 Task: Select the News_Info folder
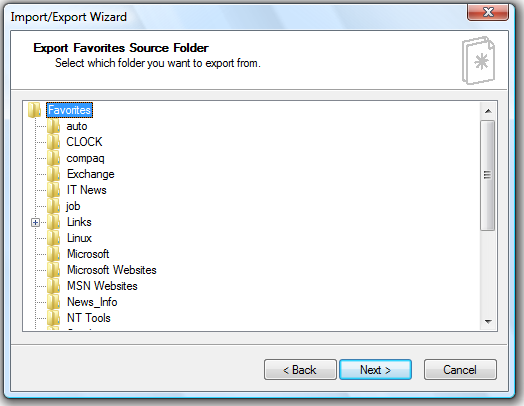point(92,302)
